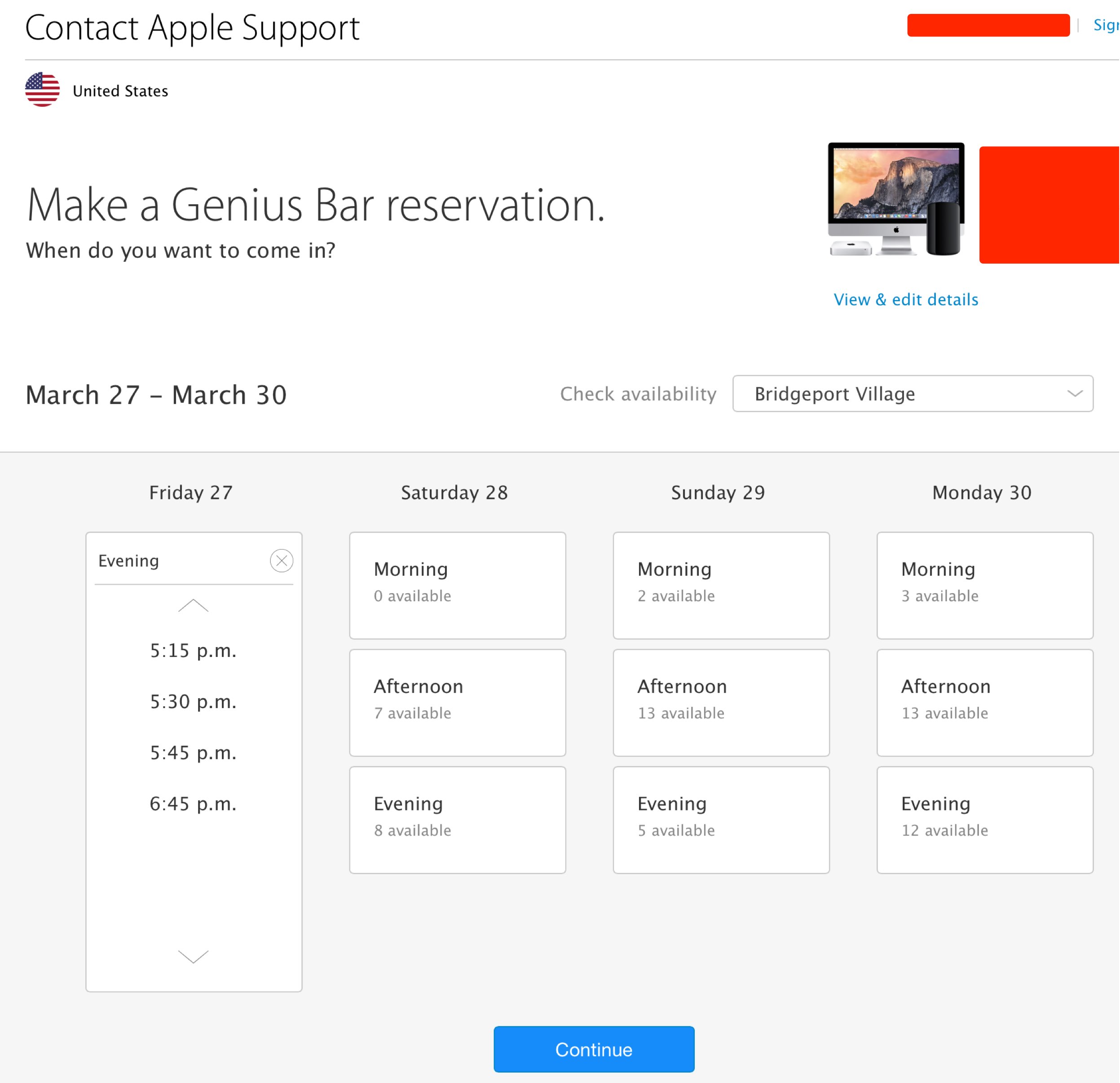This screenshot has height=1083, width=1120.
Task: Expand Sunday Evening with 5 available
Action: pyautogui.click(x=721, y=820)
